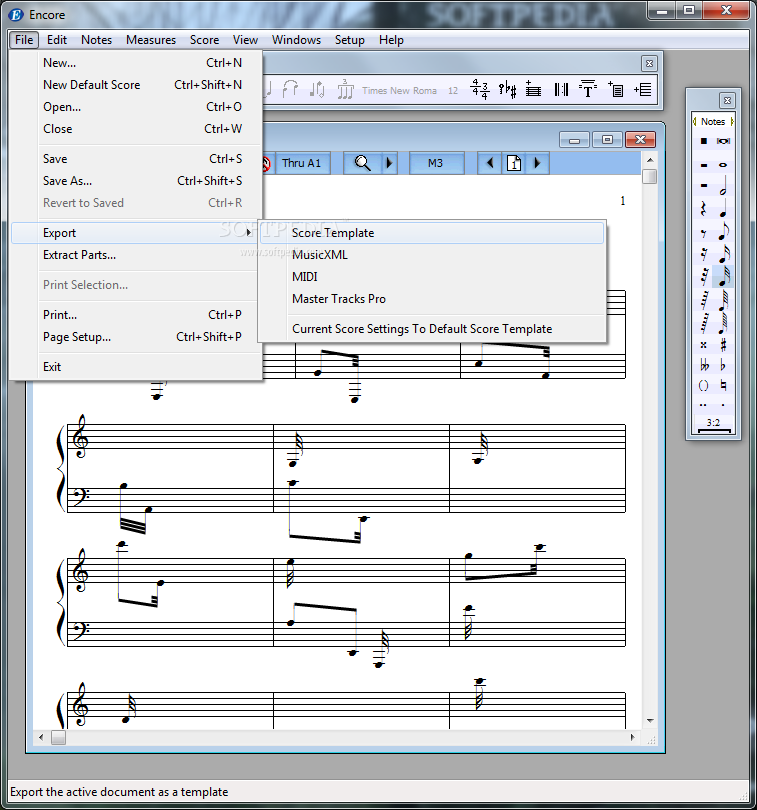757x810 pixels.
Task: Switch Notes palette to next palette
Action: pos(732,121)
